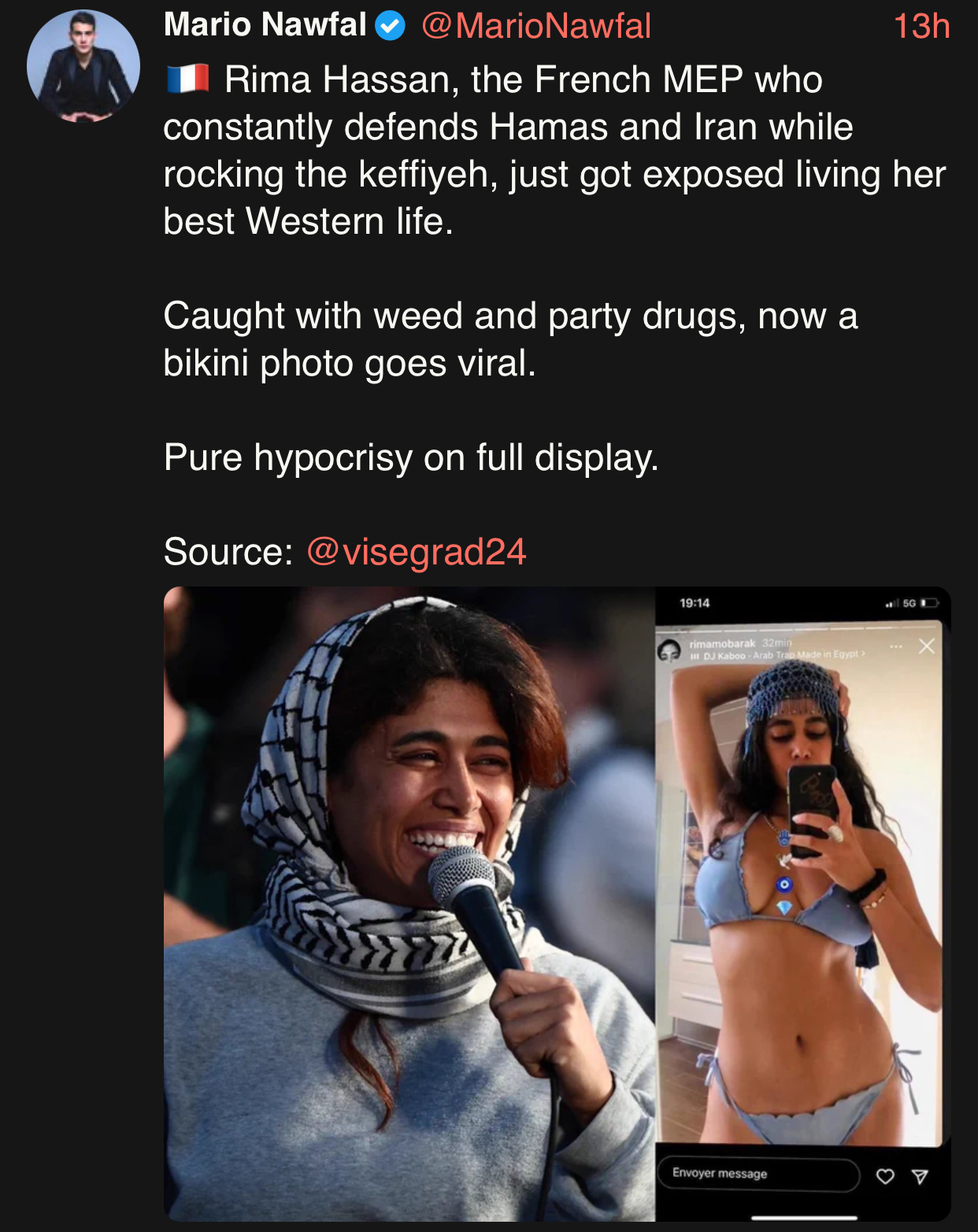Image resolution: width=978 pixels, height=1232 pixels.
Task: Click the story author avatar icon
Action: (669, 650)
